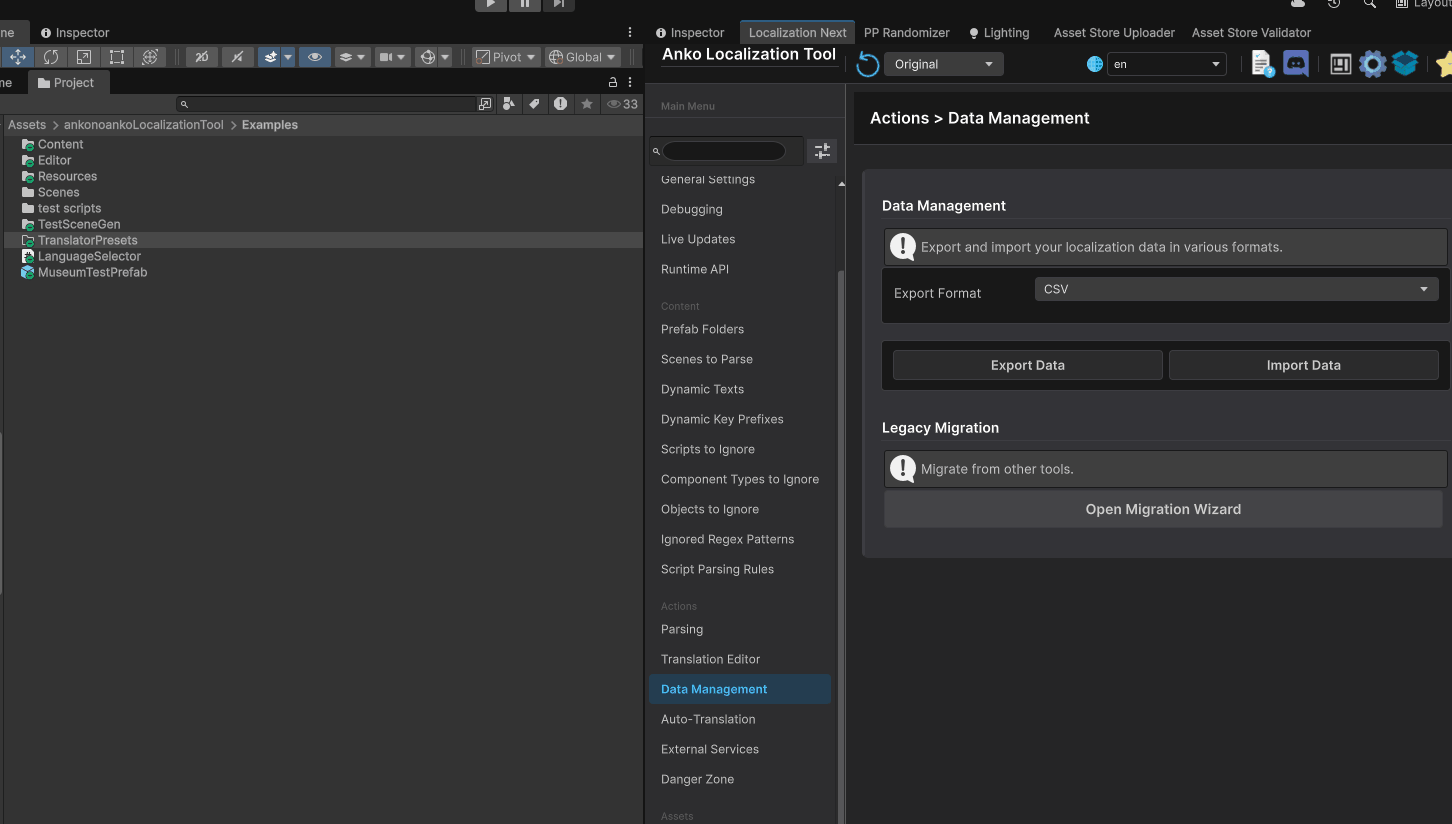This screenshot has height=824, width=1452.
Task: Toggle the scene visibility eye icon
Action: click(x=314, y=57)
